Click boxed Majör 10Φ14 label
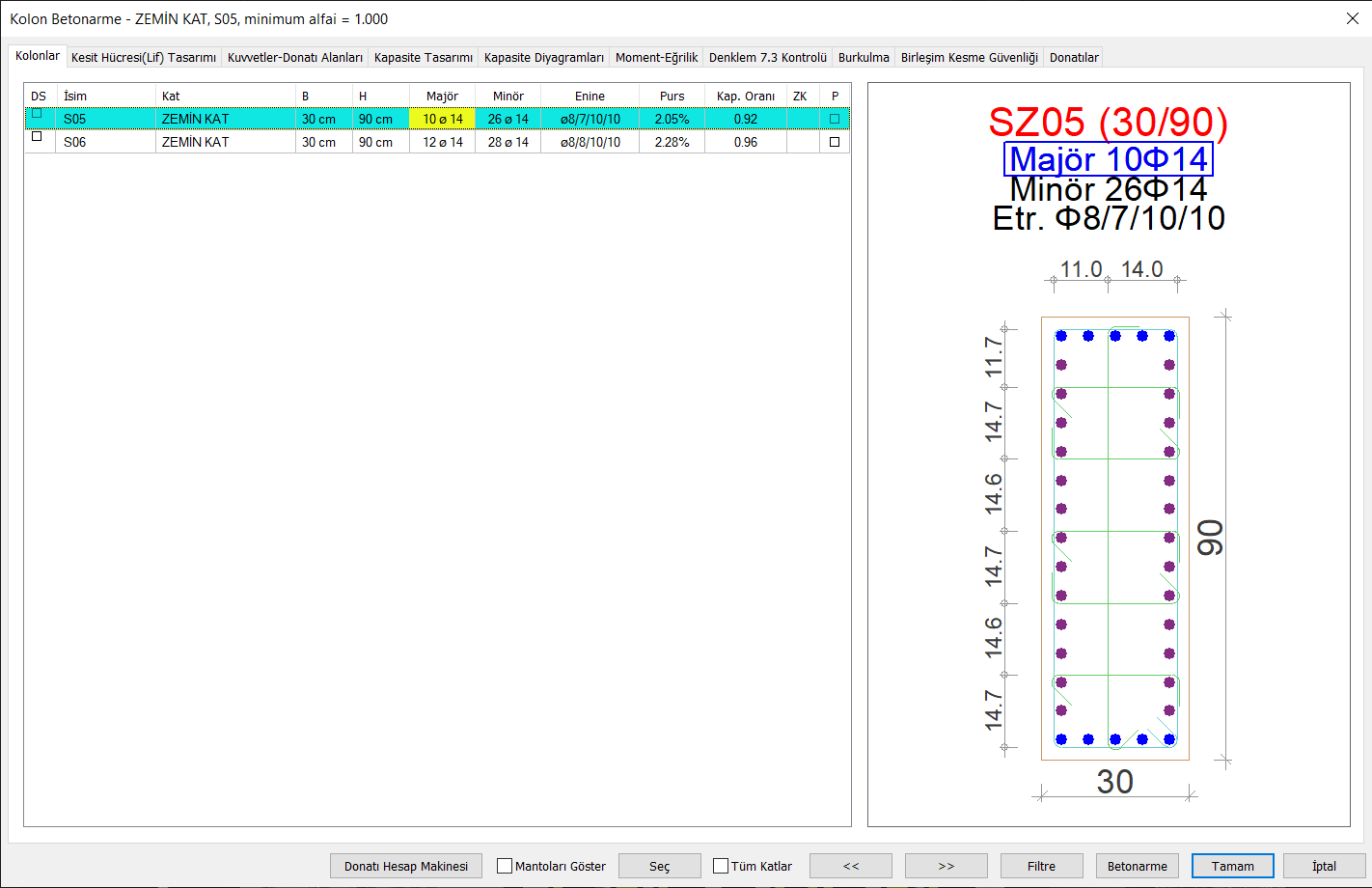 coord(1109,159)
